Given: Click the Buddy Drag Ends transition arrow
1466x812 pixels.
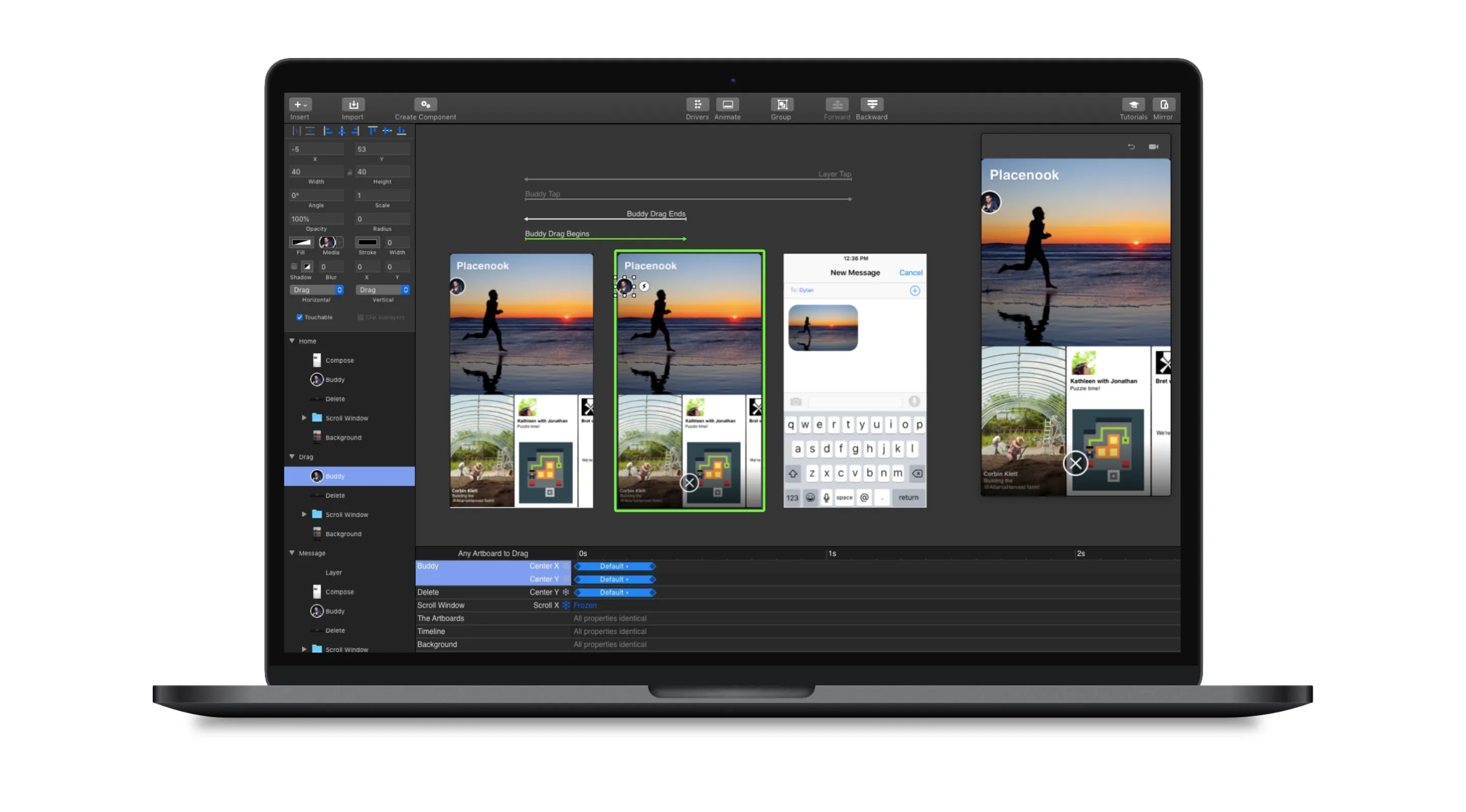Looking at the screenshot, I should [606, 219].
